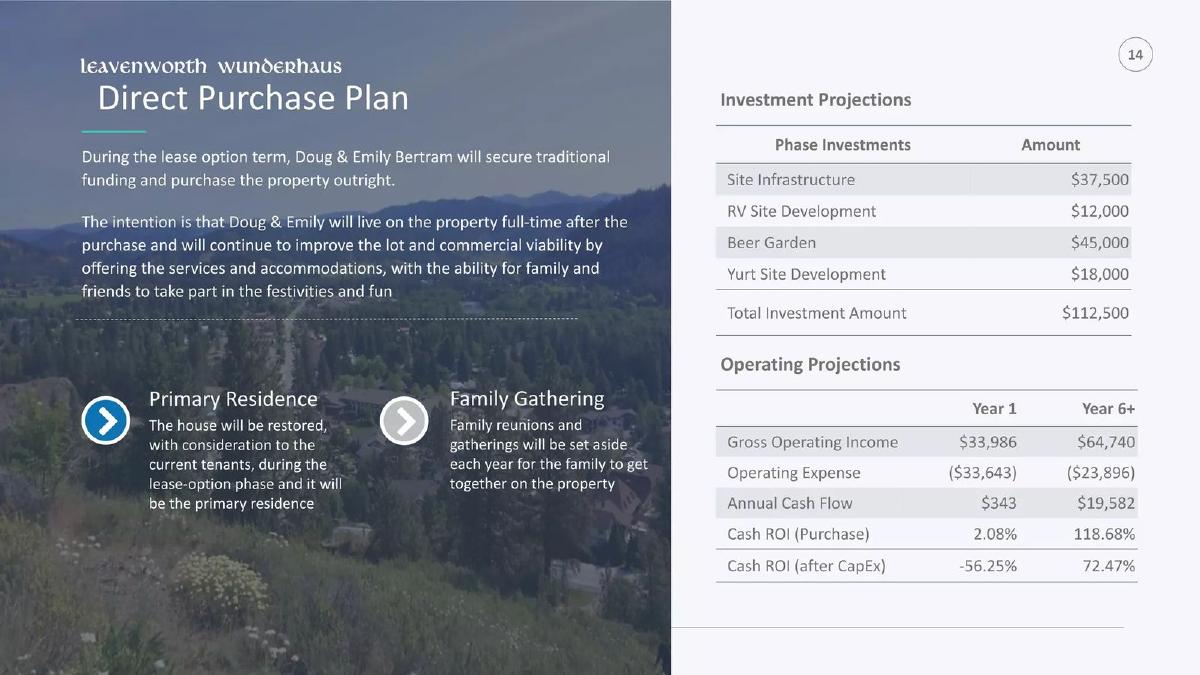Click the $343 cash flow value

(999, 504)
